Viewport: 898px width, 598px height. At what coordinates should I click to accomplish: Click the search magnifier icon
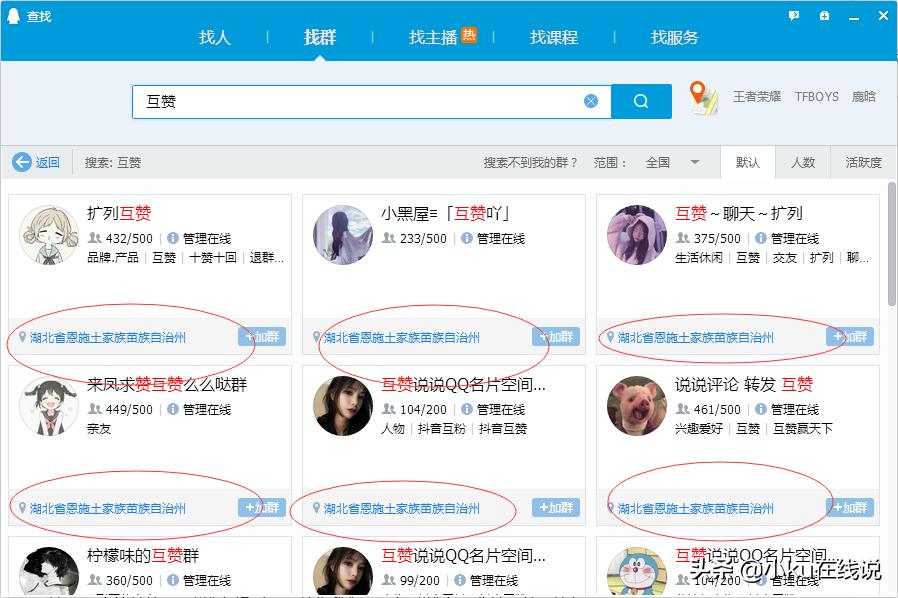pos(641,100)
